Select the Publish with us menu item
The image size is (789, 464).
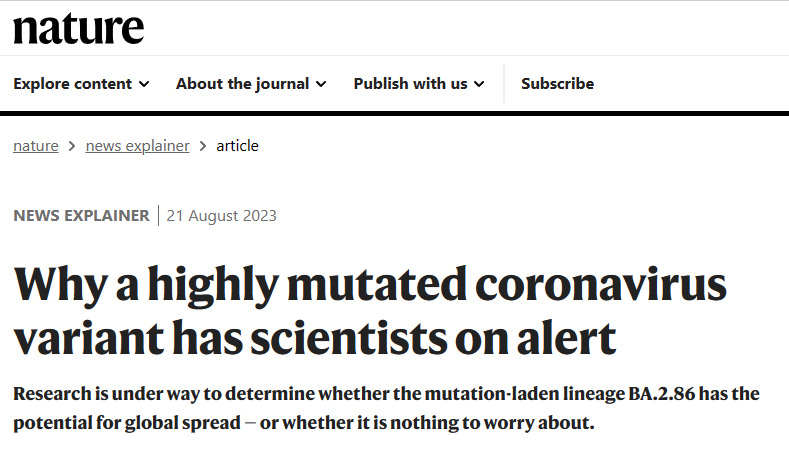point(419,84)
